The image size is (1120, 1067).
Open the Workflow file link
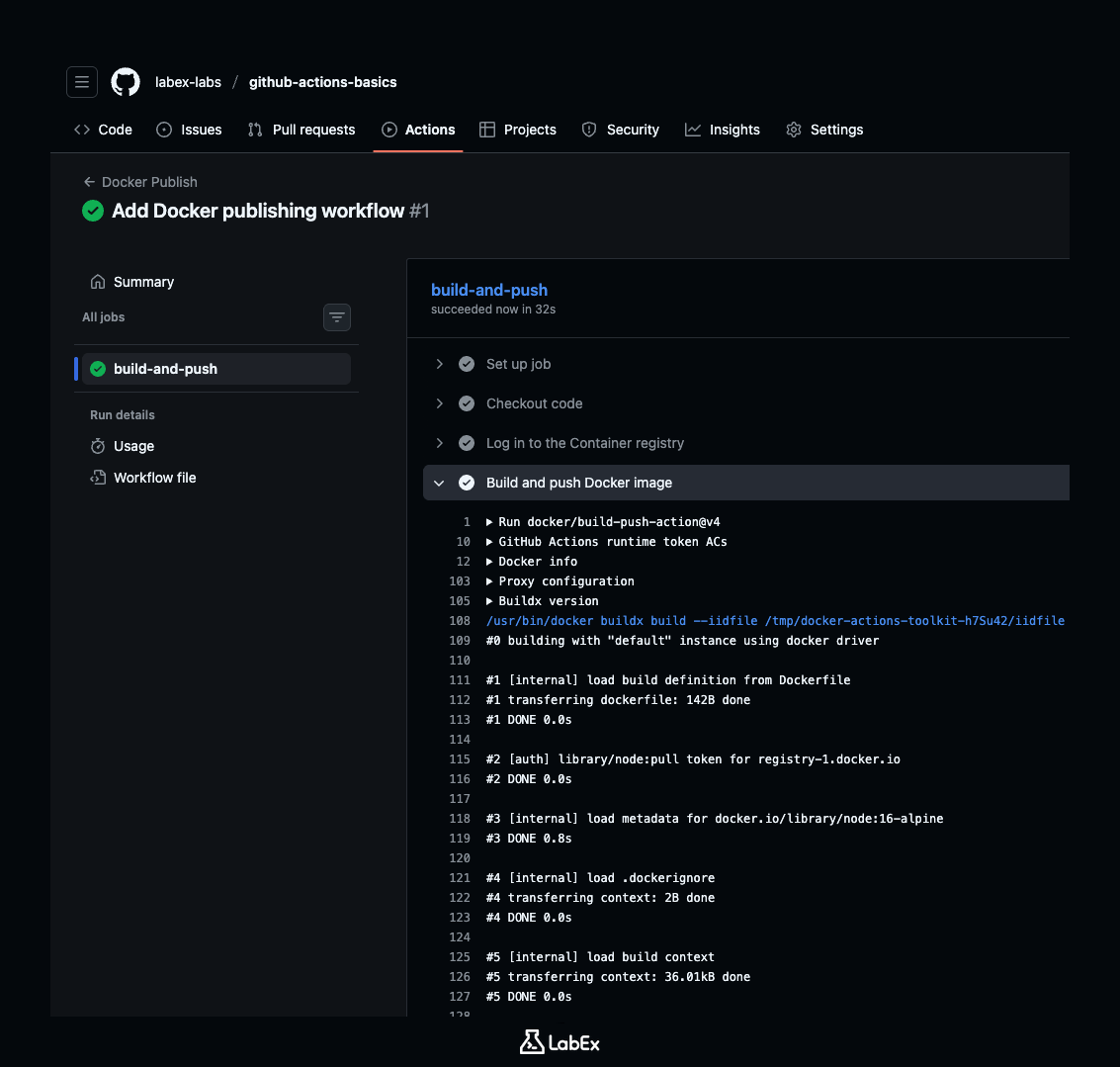pyautogui.click(x=154, y=478)
